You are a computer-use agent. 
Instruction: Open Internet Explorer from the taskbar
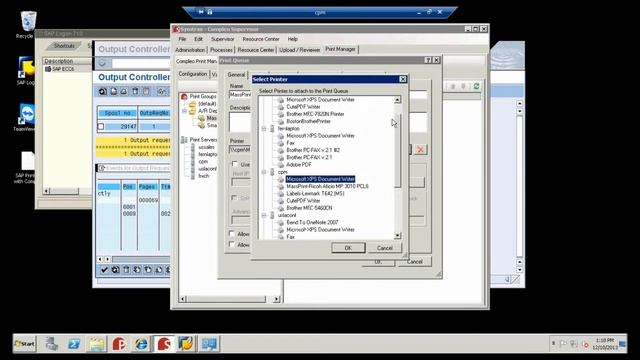click(x=141, y=344)
